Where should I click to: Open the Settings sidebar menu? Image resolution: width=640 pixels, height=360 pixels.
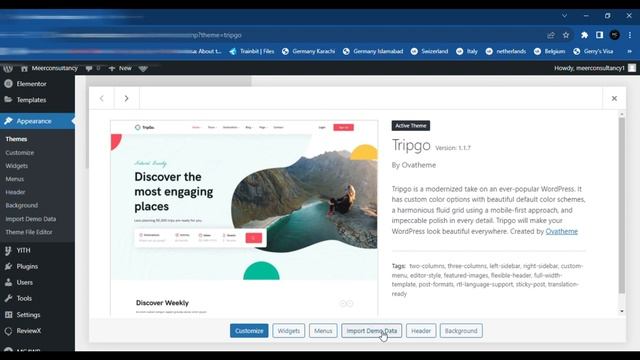point(28,315)
